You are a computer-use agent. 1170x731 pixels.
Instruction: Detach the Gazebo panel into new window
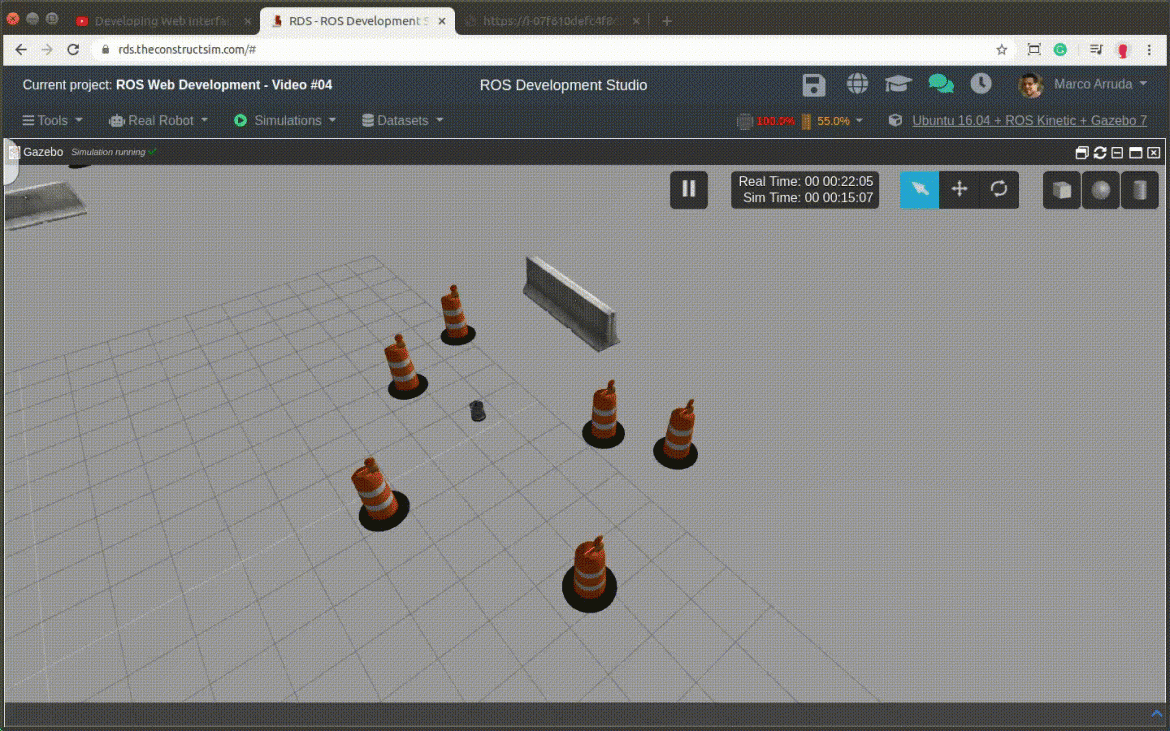tap(1081, 153)
